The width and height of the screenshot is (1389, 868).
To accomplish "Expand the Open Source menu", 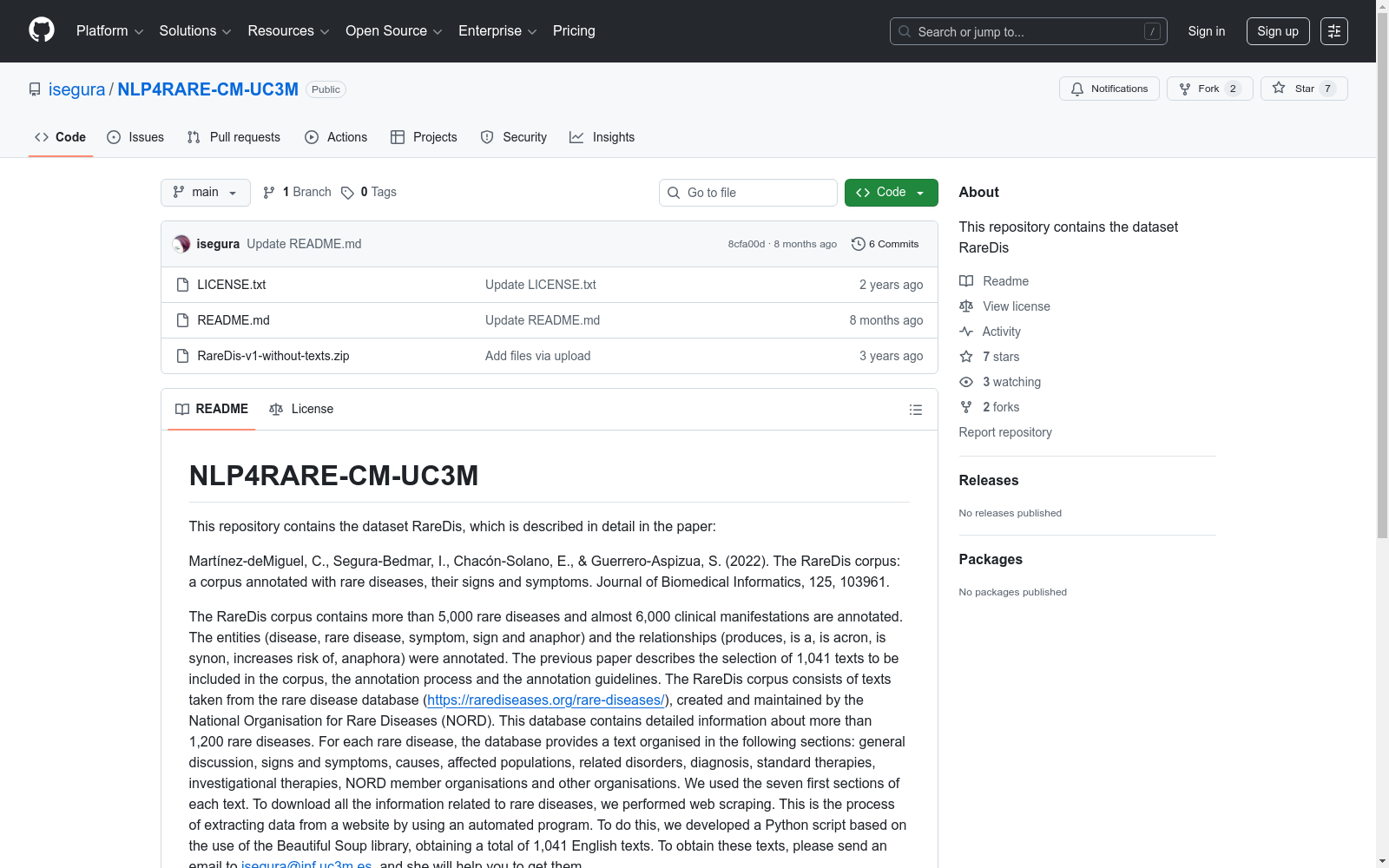I will pyautogui.click(x=394, y=31).
